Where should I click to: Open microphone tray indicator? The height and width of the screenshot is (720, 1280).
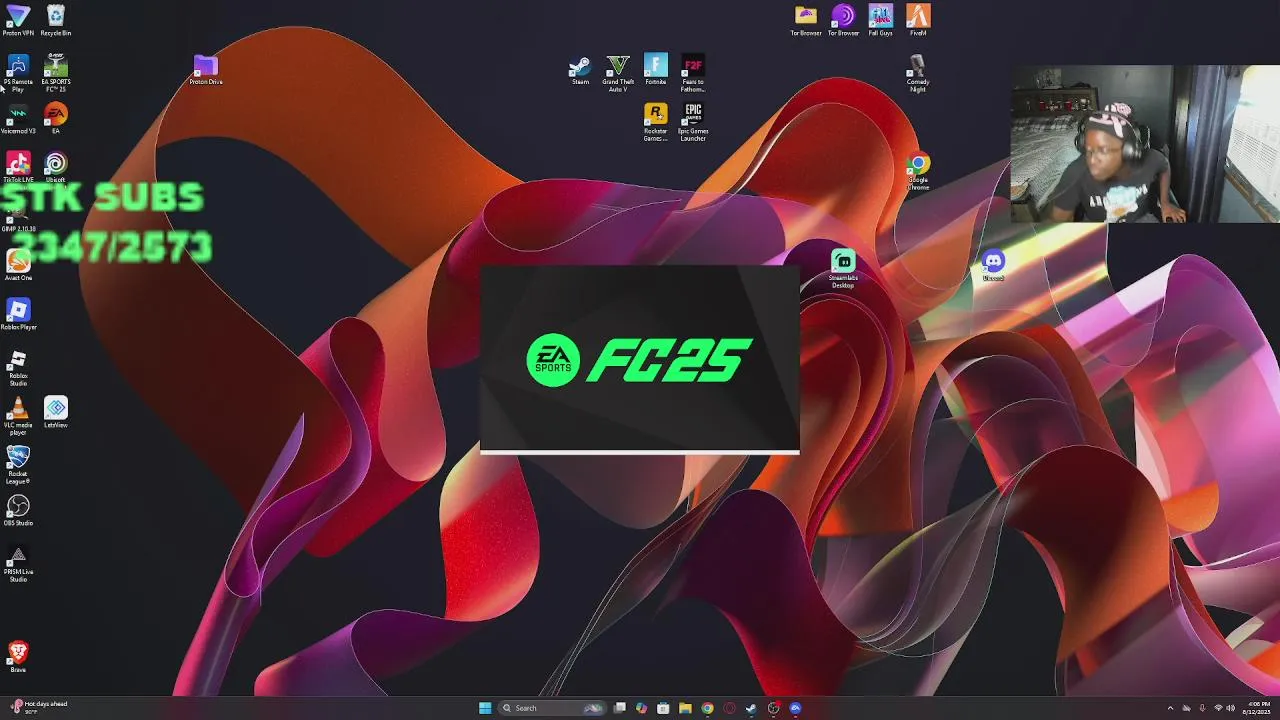tap(1202, 708)
